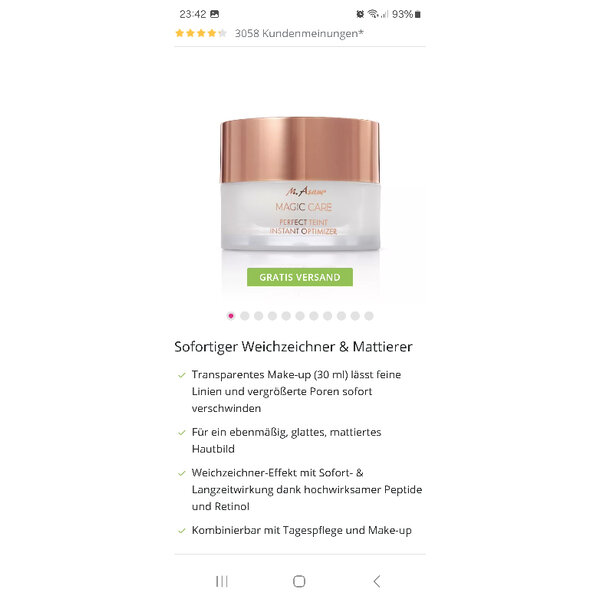This screenshot has width=600, height=600.
Task: Select the last image carousel dot
Action: [369, 316]
